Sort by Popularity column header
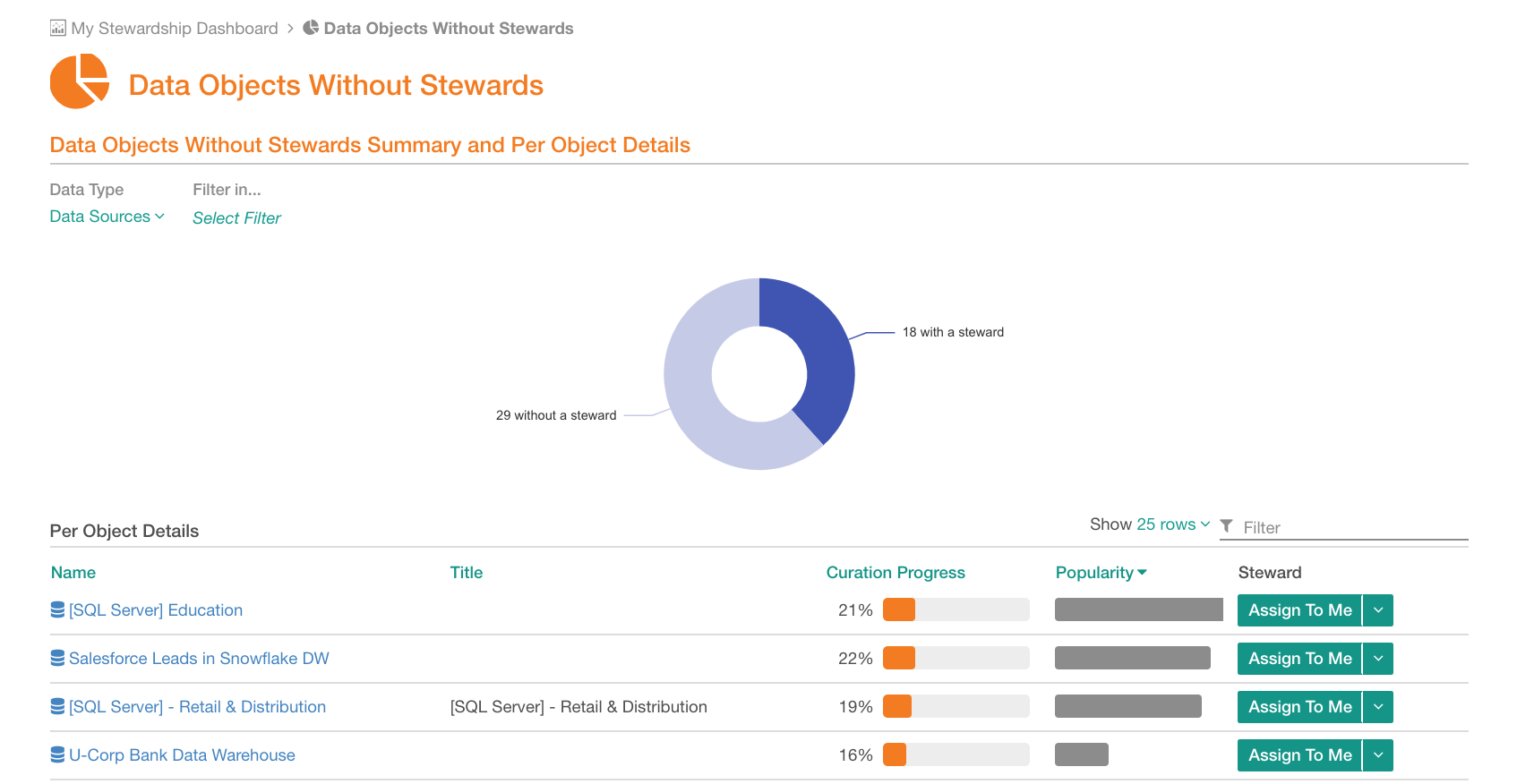1517x784 pixels. [1101, 573]
